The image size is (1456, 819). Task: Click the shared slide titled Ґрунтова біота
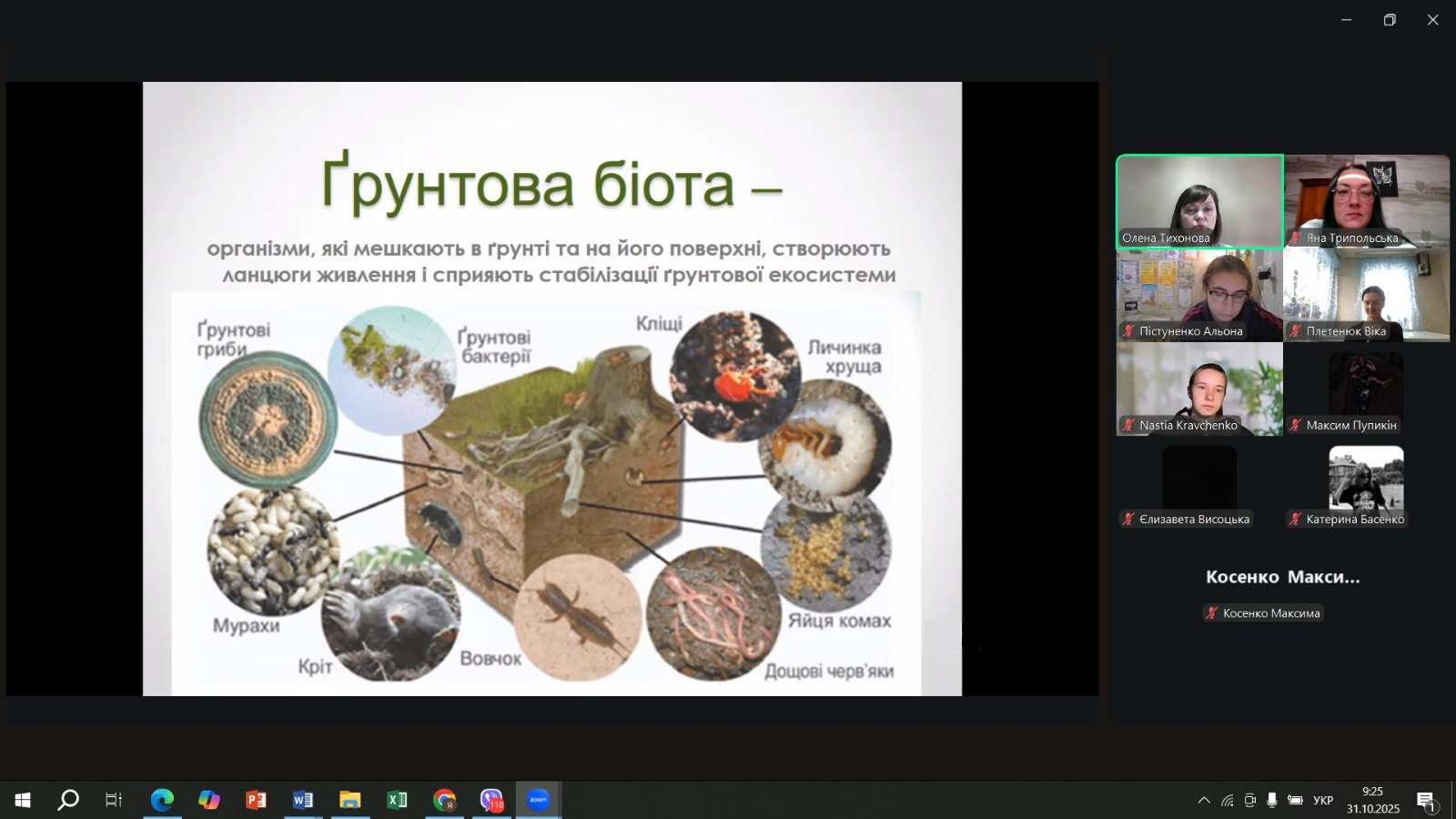pos(551,389)
